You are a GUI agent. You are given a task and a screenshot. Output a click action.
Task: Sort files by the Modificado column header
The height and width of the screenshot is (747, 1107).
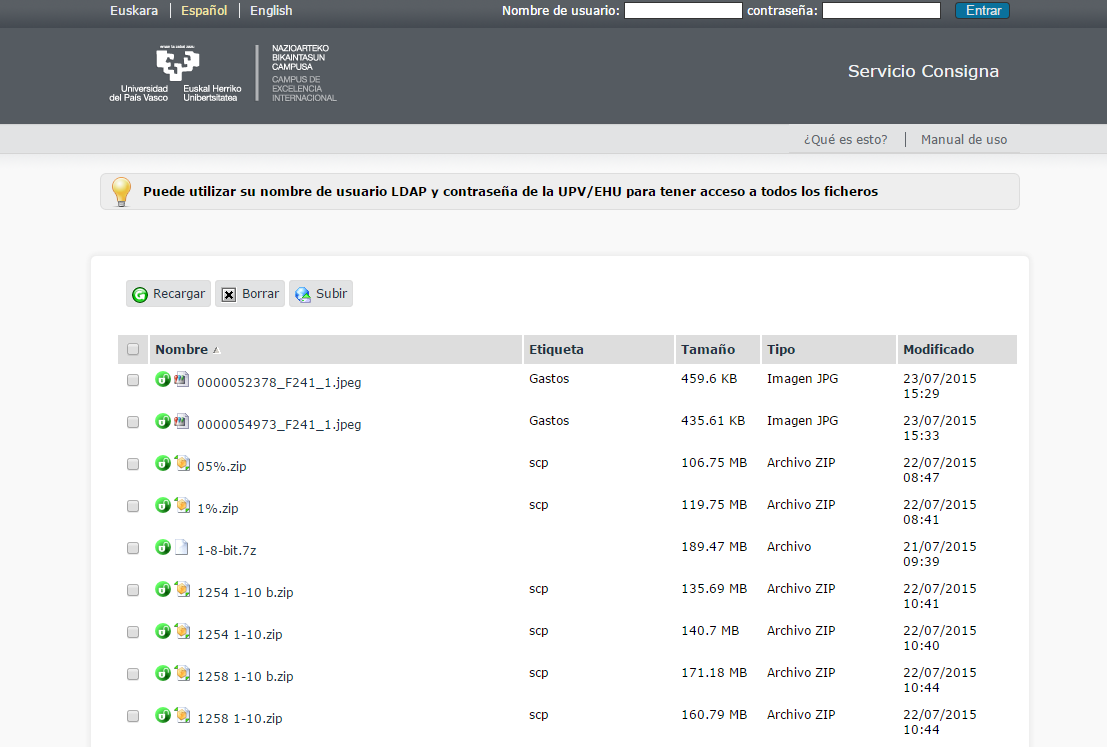[x=938, y=349]
